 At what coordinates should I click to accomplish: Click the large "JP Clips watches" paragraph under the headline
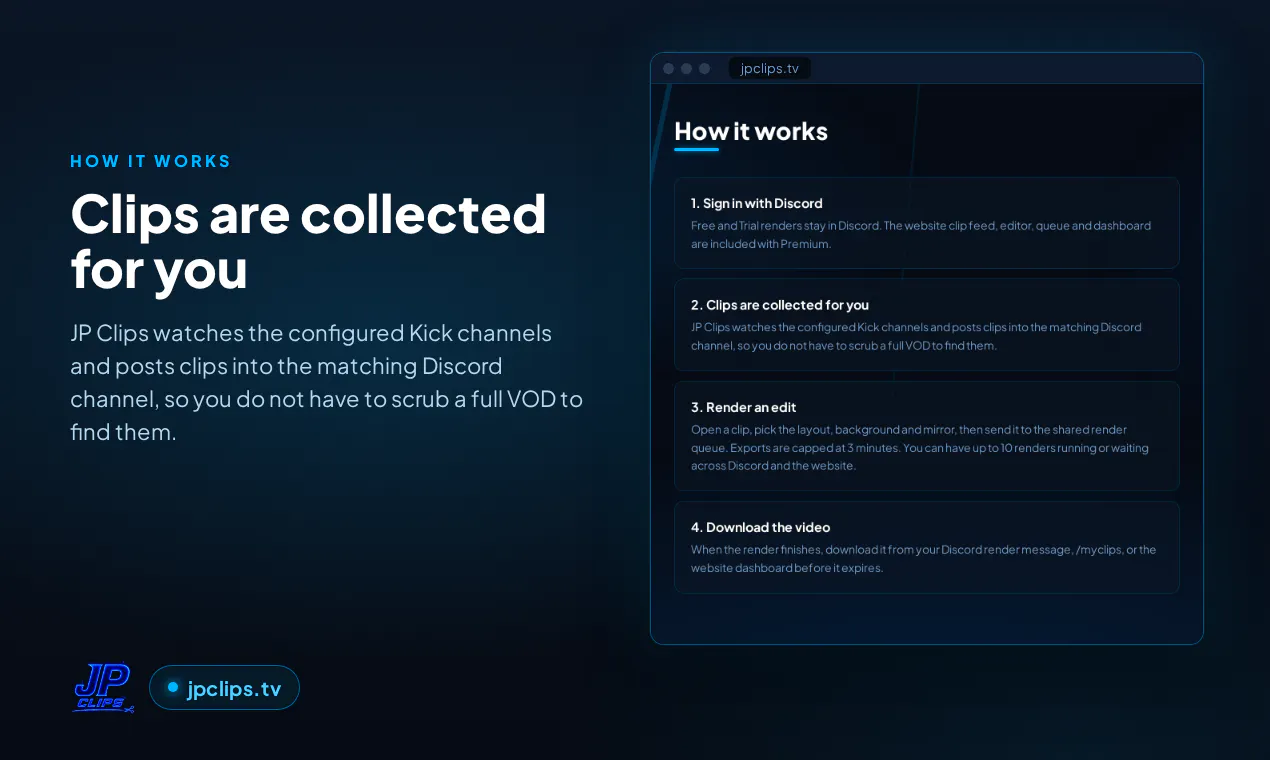pos(326,383)
